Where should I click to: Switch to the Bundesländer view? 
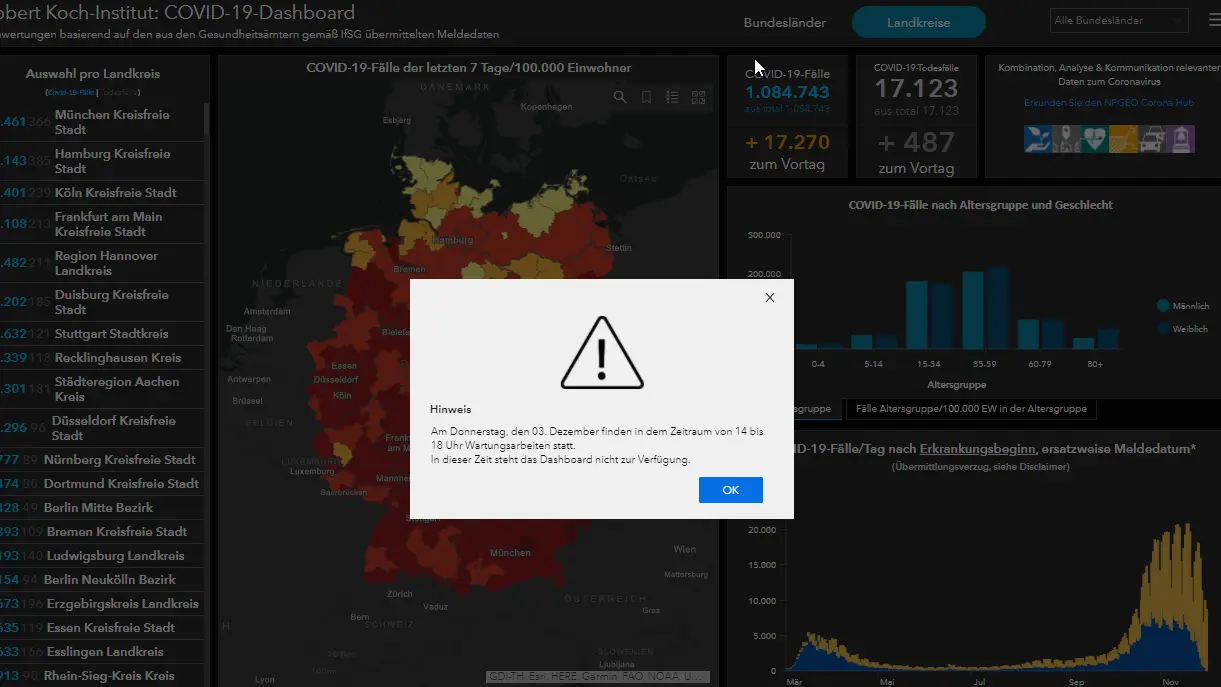click(x=784, y=22)
